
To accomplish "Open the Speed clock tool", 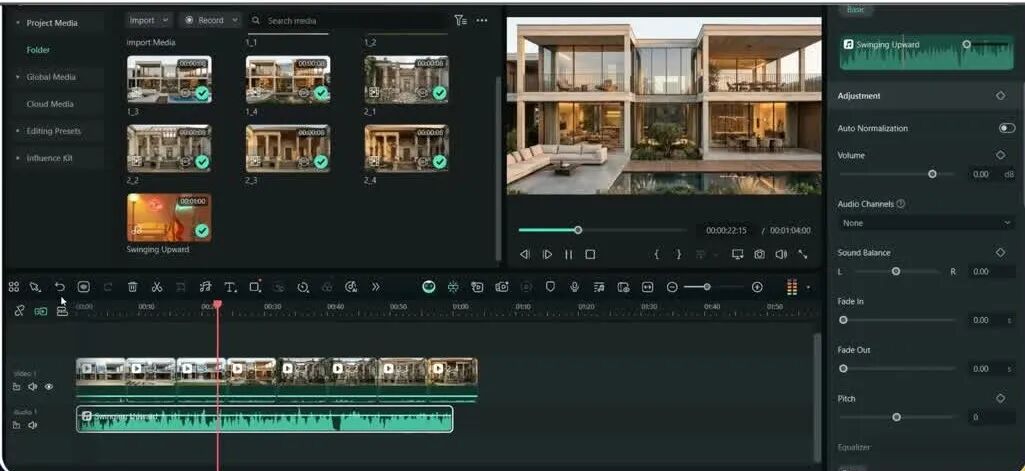I will pos(303,287).
